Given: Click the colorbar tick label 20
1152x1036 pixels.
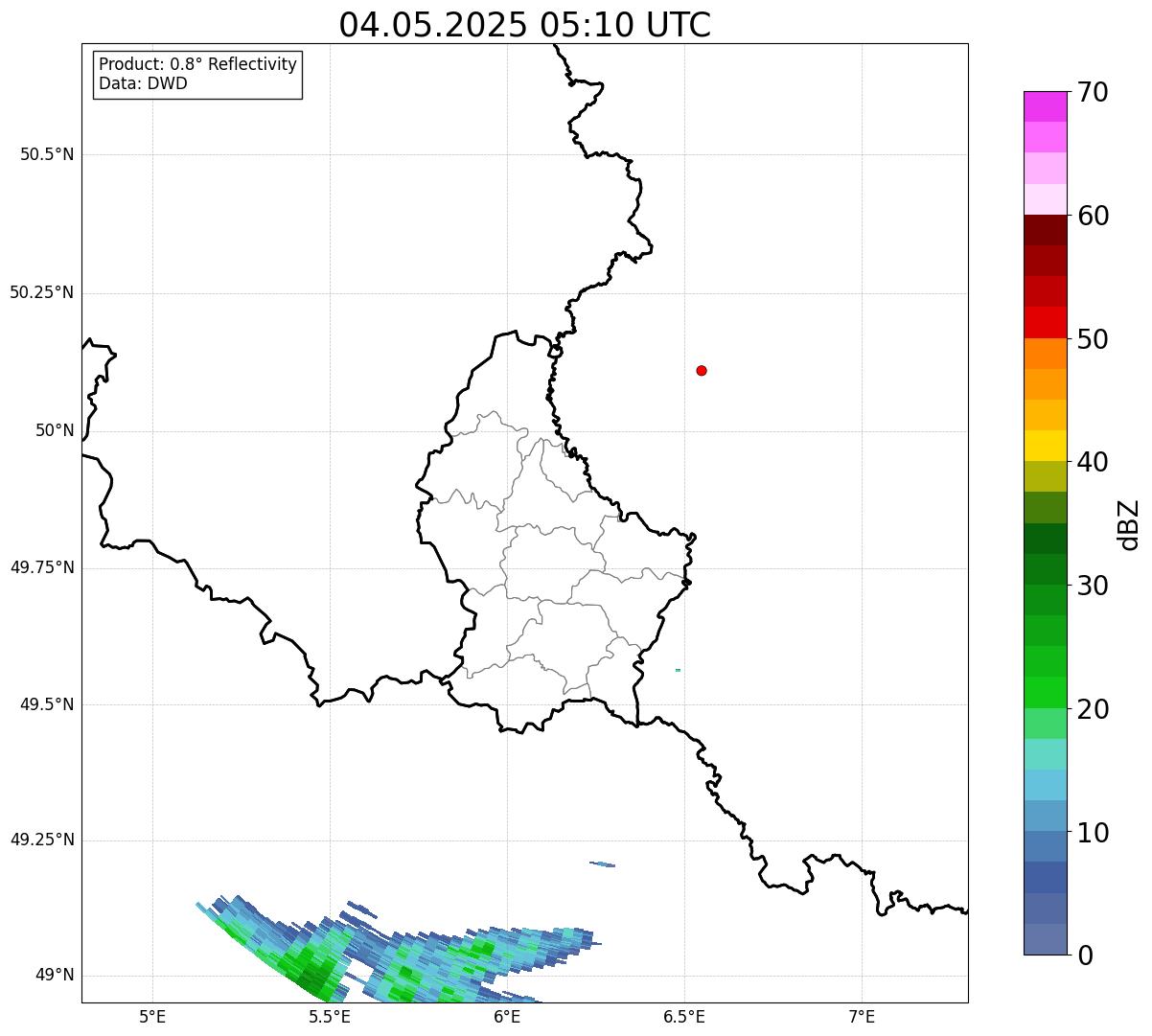Looking at the screenshot, I should [x=1093, y=709].
